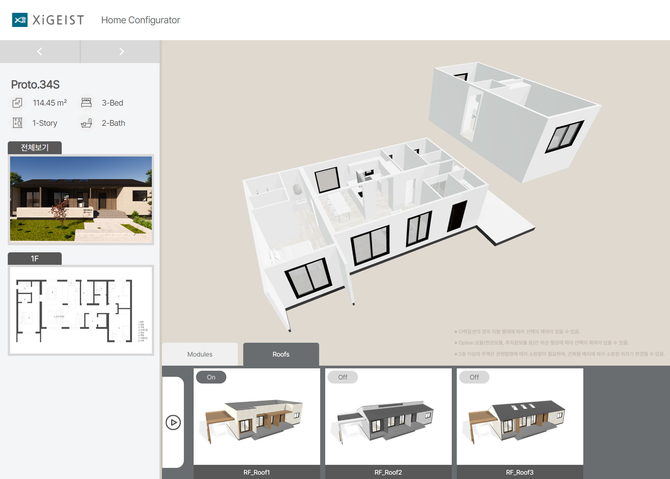Go to next model with right arrow
Screen dimensions: 670x479
pos(121,51)
